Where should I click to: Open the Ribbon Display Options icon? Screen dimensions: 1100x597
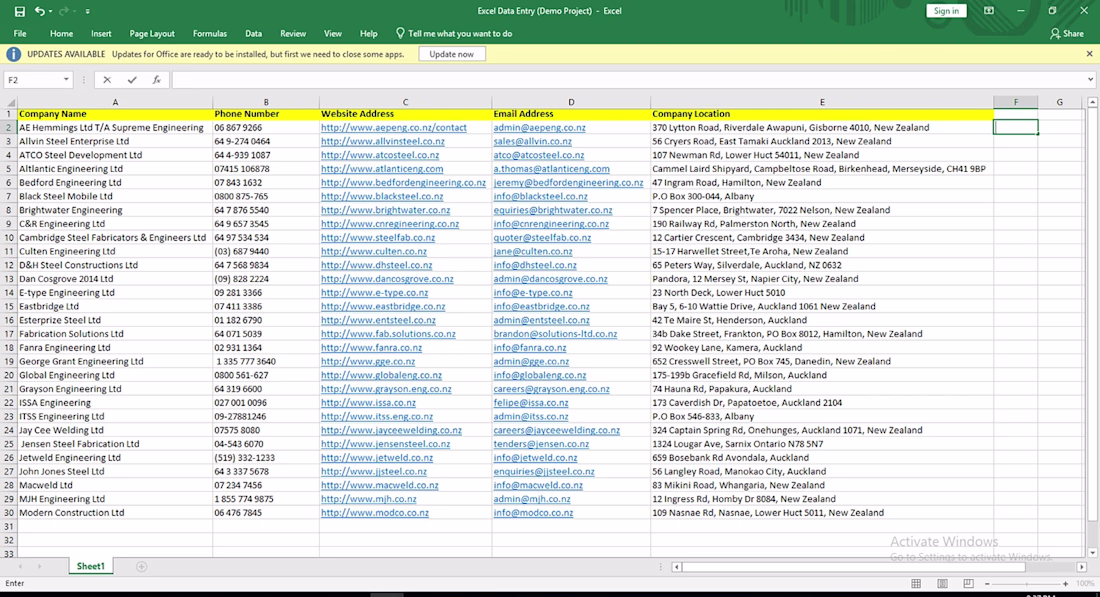[988, 11]
